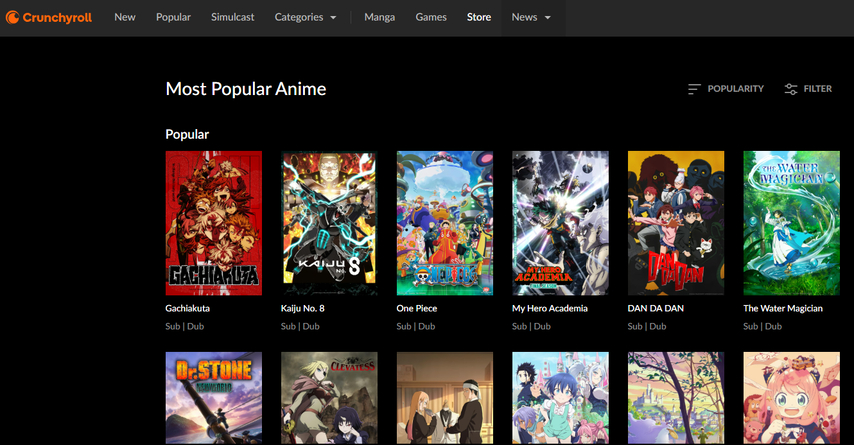Expand the News dropdown

click(x=531, y=17)
